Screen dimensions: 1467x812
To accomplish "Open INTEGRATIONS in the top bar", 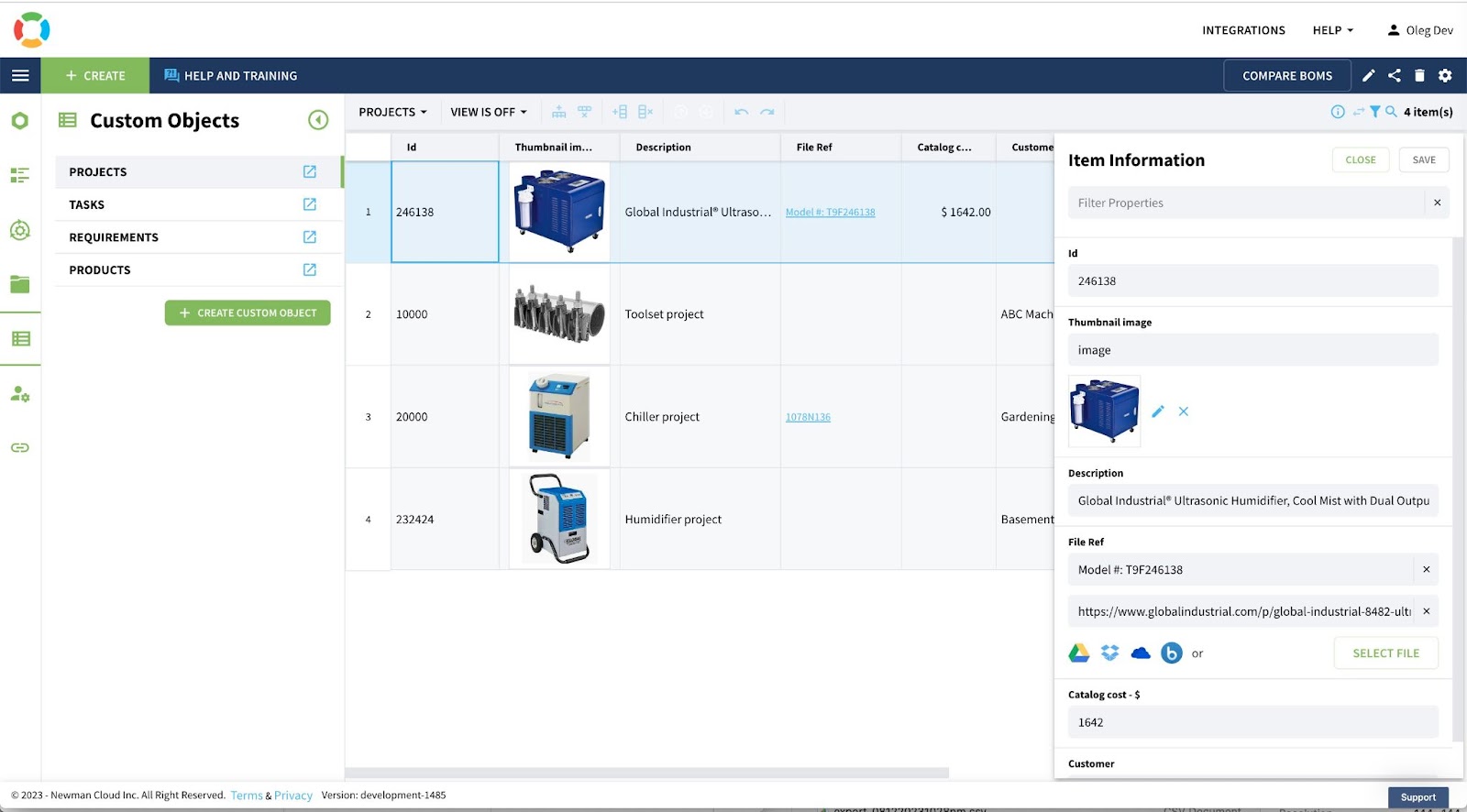I will pos(1243,30).
